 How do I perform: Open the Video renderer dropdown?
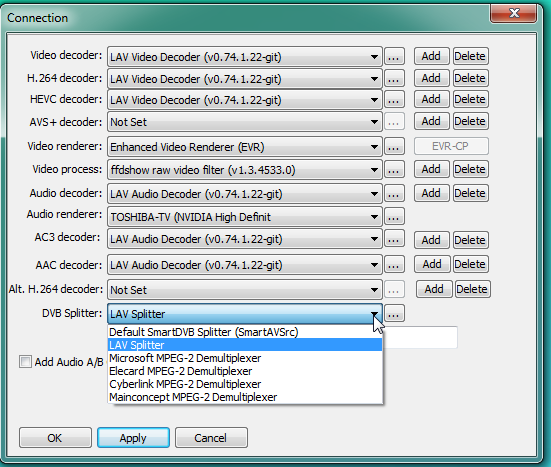[245, 147]
